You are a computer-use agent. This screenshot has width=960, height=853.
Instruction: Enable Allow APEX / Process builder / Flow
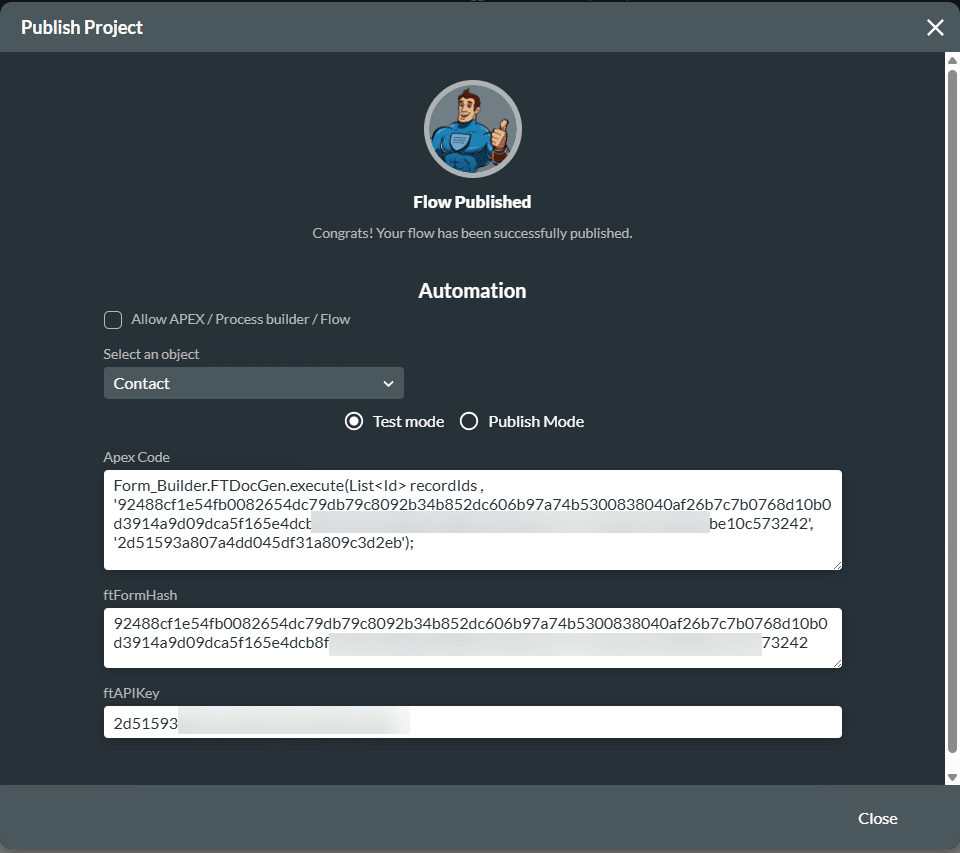[x=113, y=319]
